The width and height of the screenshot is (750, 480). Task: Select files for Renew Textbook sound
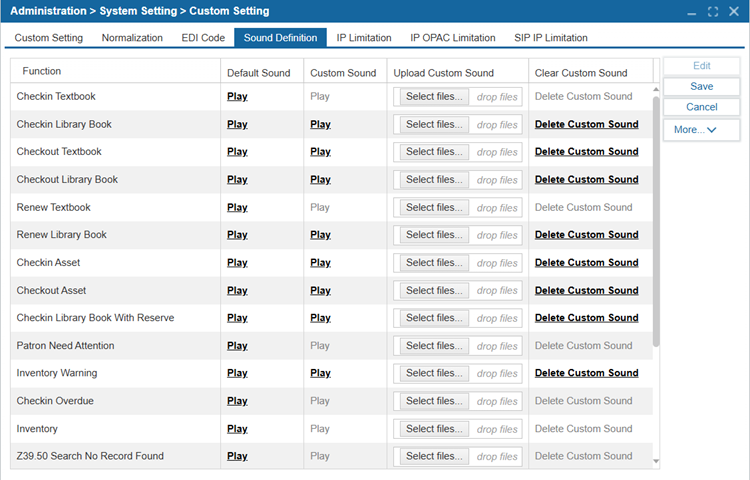(434, 208)
